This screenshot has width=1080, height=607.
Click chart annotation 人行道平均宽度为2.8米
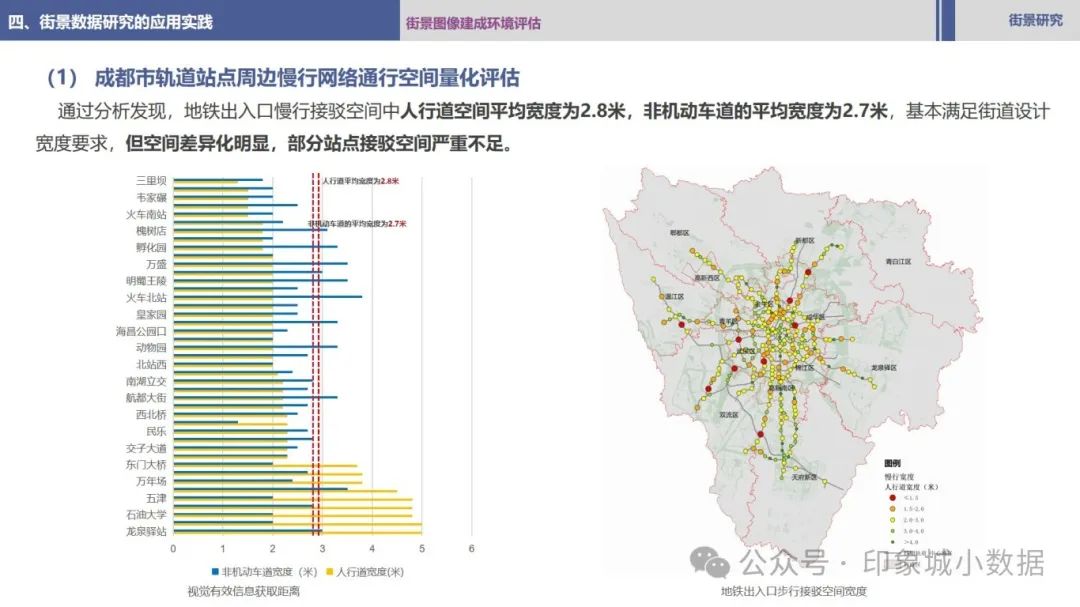pos(361,181)
